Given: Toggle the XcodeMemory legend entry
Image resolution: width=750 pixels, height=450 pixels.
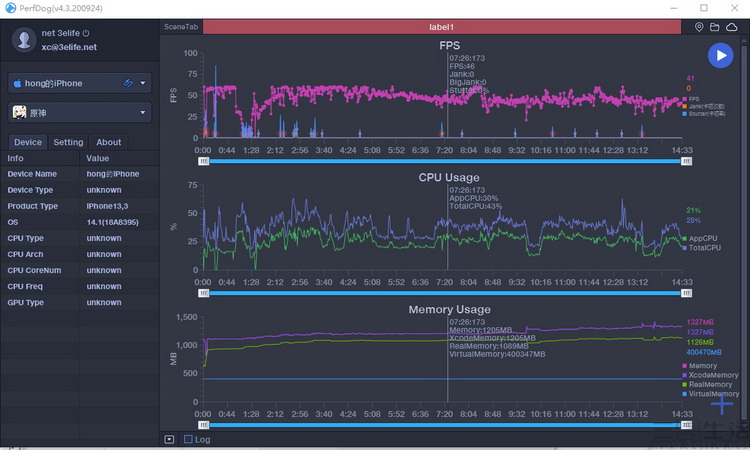Looking at the screenshot, I should [710, 375].
